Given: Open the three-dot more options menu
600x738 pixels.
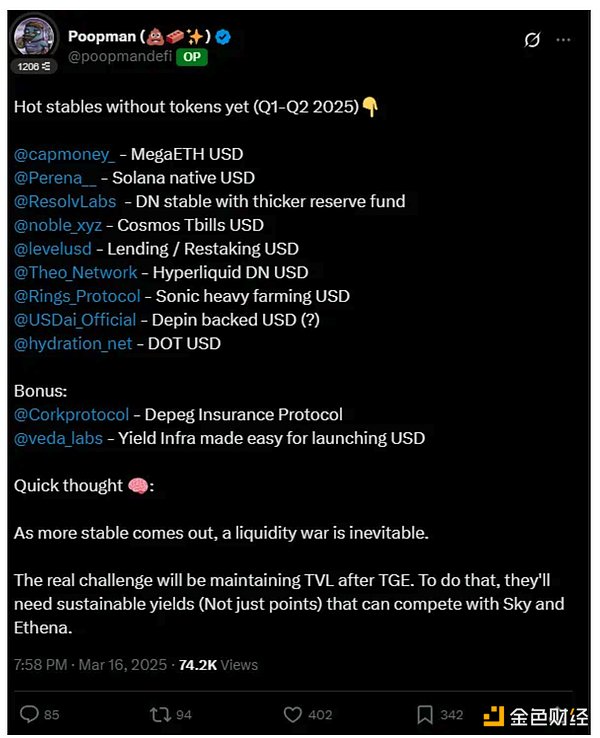Looking at the screenshot, I should pyautogui.click(x=564, y=40).
